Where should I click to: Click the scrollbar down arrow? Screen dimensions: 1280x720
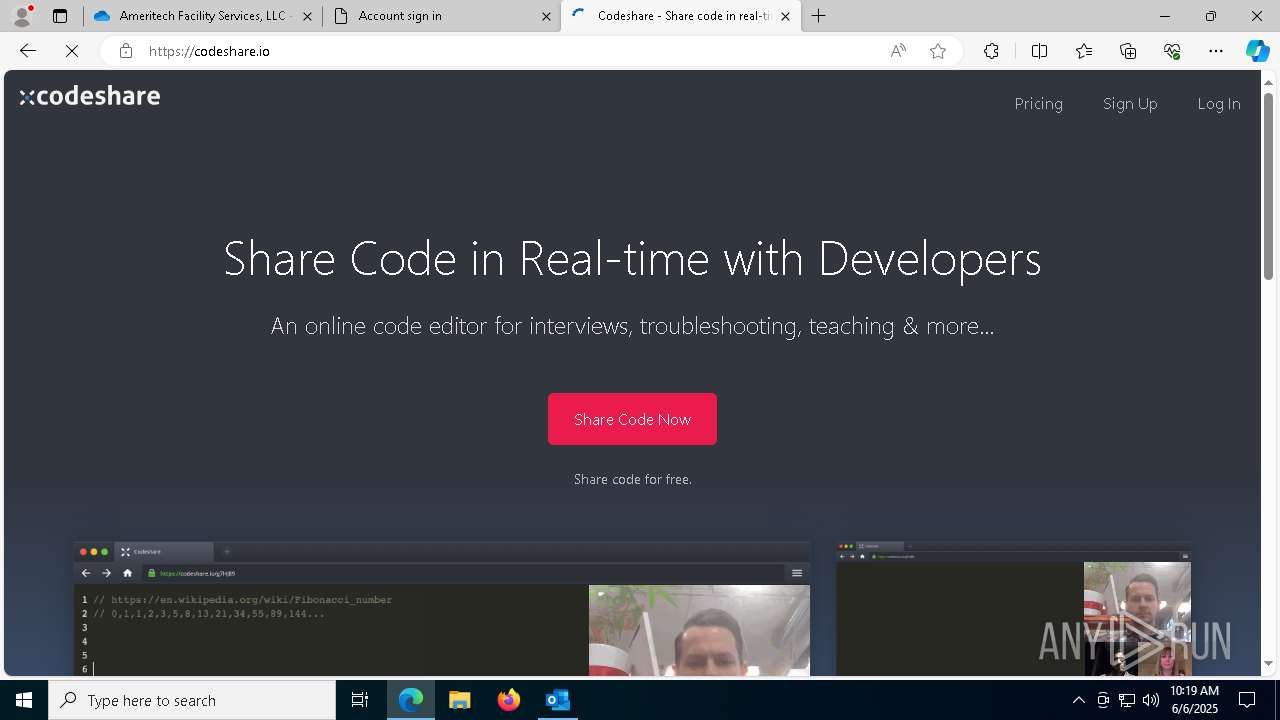click(1269, 664)
